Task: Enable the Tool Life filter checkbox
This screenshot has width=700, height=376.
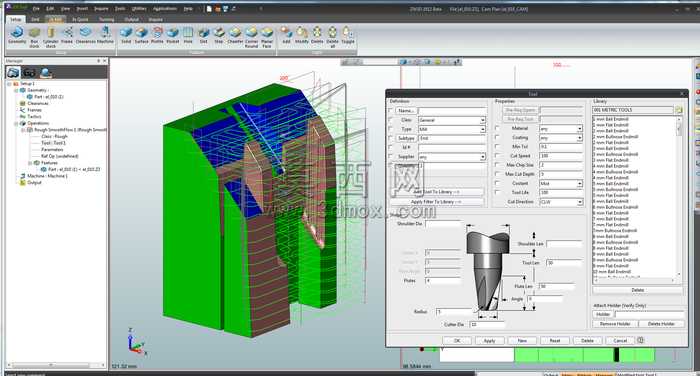Action: (x=497, y=192)
